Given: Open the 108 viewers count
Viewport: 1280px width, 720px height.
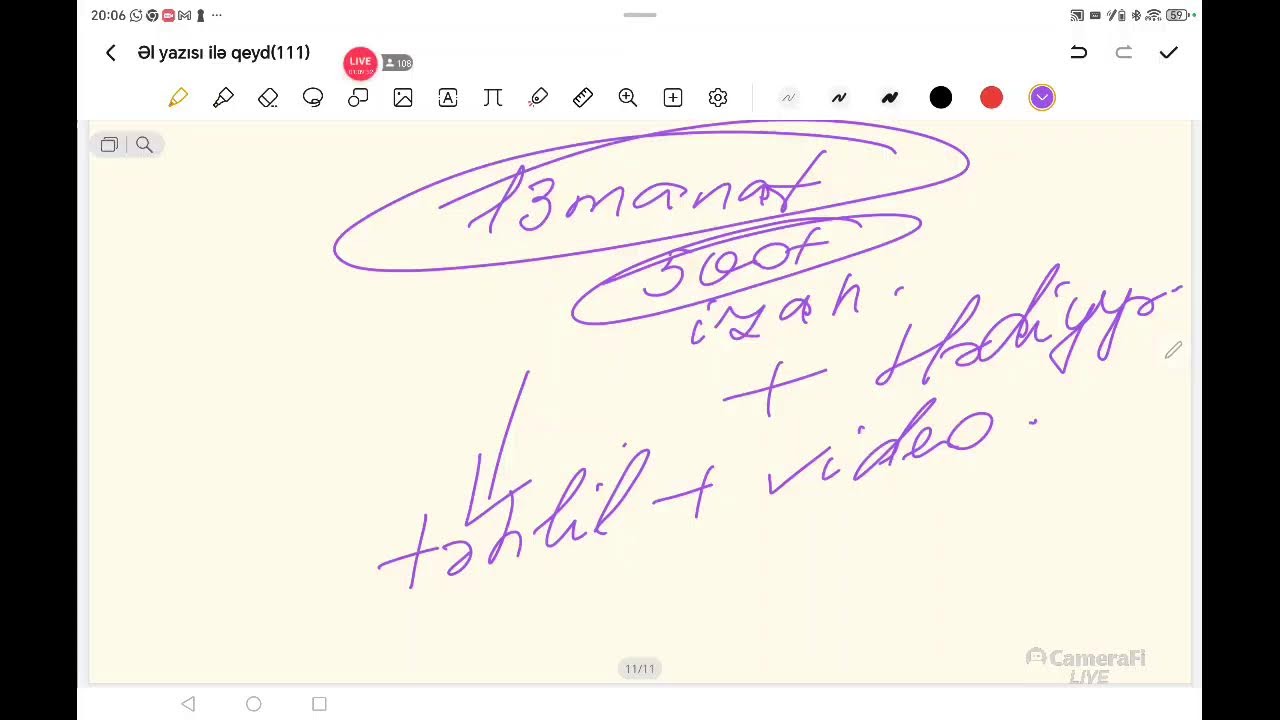Looking at the screenshot, I should pyautogui.click(x=398, y=63).
